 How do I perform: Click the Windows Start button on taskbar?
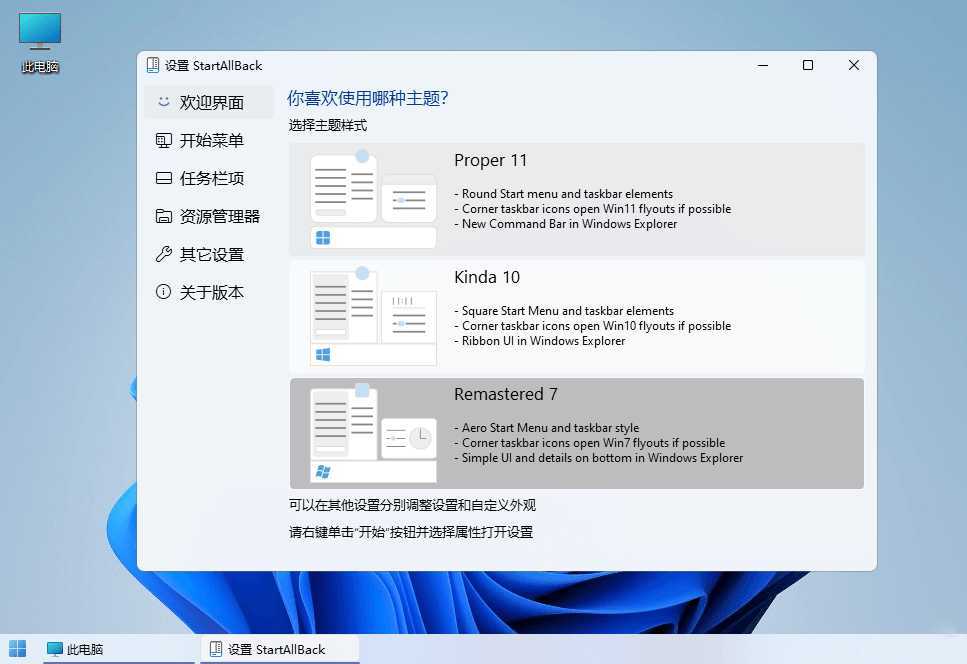(17, 649)
